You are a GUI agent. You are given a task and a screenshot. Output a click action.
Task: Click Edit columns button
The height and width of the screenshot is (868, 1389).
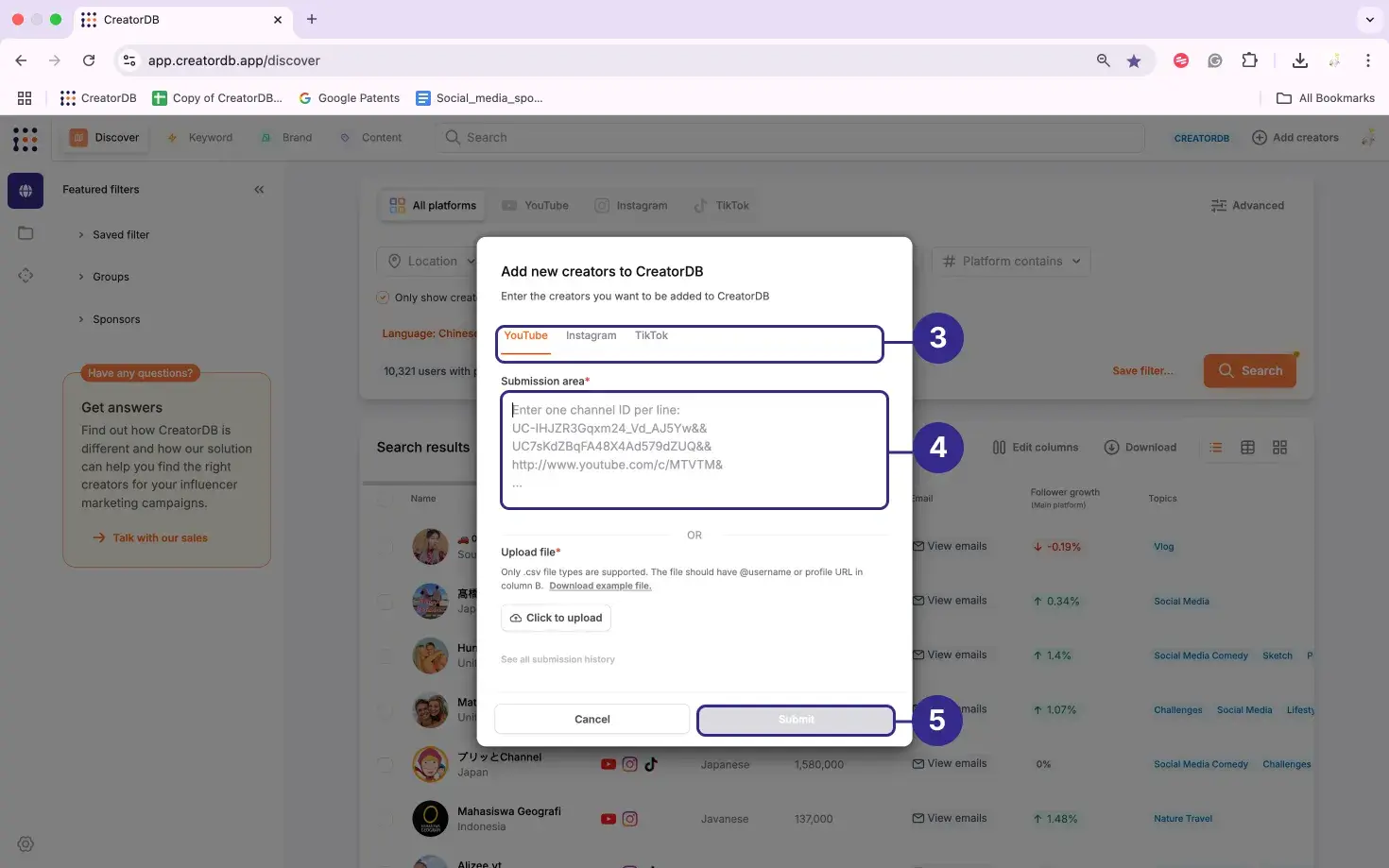click(x=1036, y=448)
